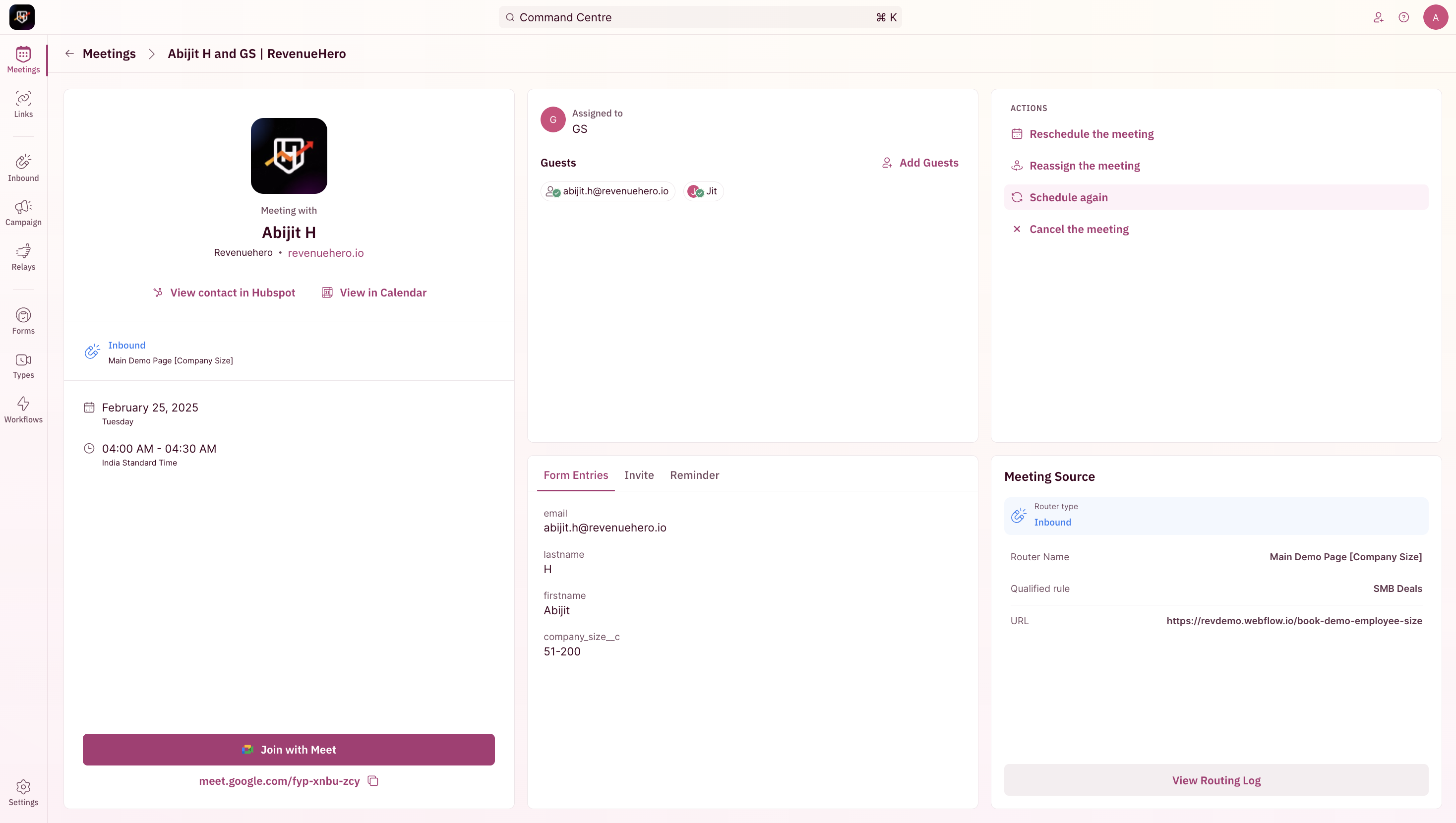
Task: Open the Campaign sidebar item
Action: pyautogui.click(x=23, y=213)
